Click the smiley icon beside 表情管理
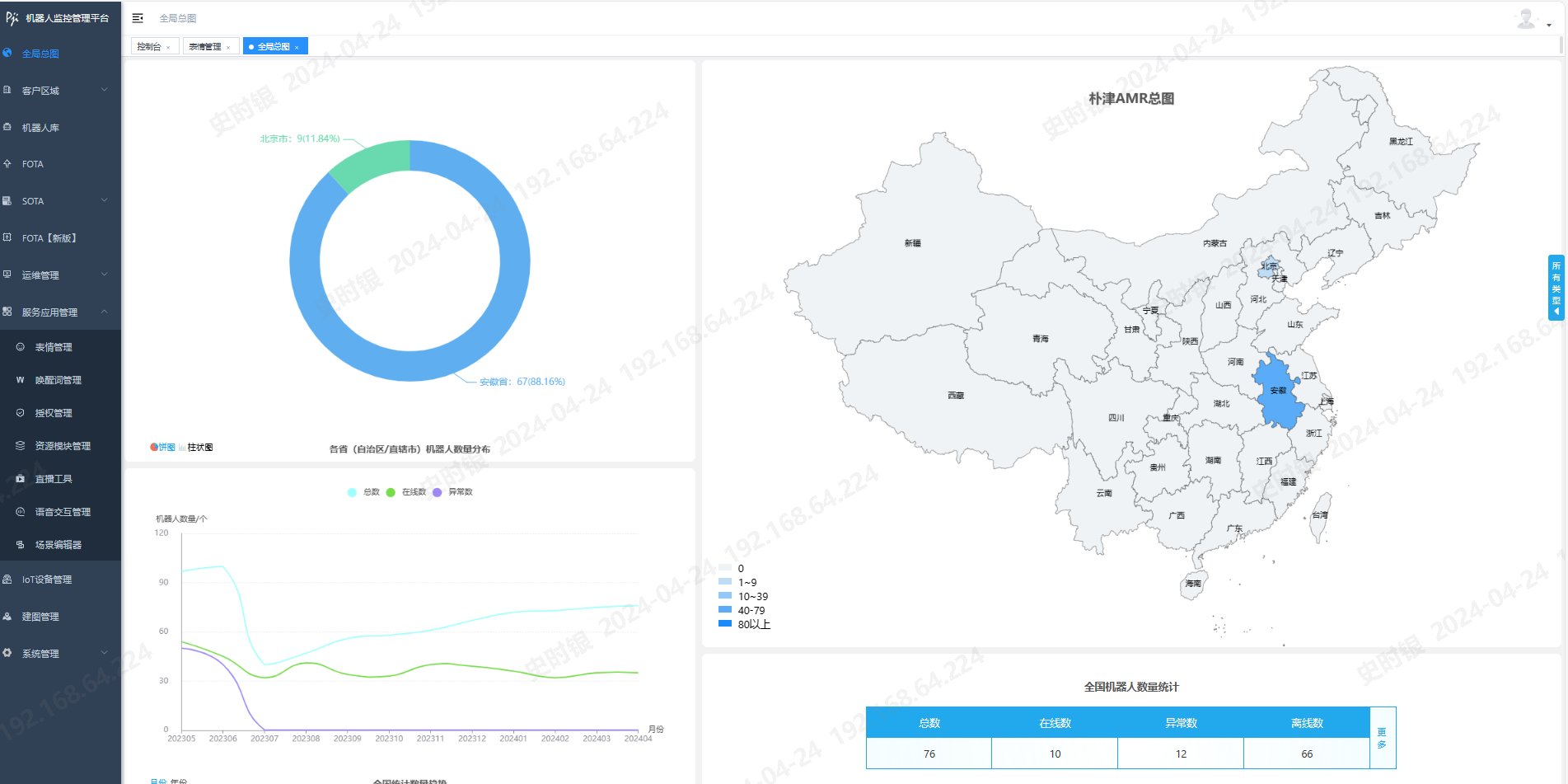Viewport: 1568px width, 784px height. 21,347
